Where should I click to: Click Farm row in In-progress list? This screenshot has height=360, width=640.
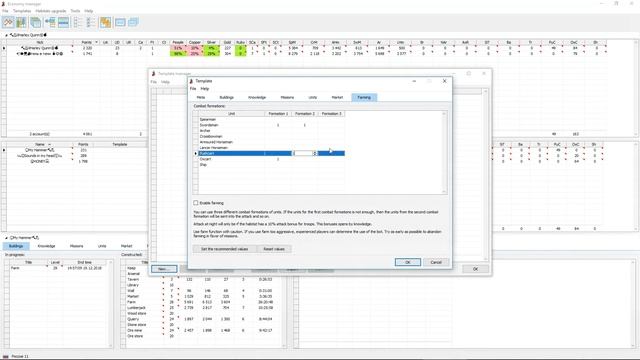[x=58, y=268]
